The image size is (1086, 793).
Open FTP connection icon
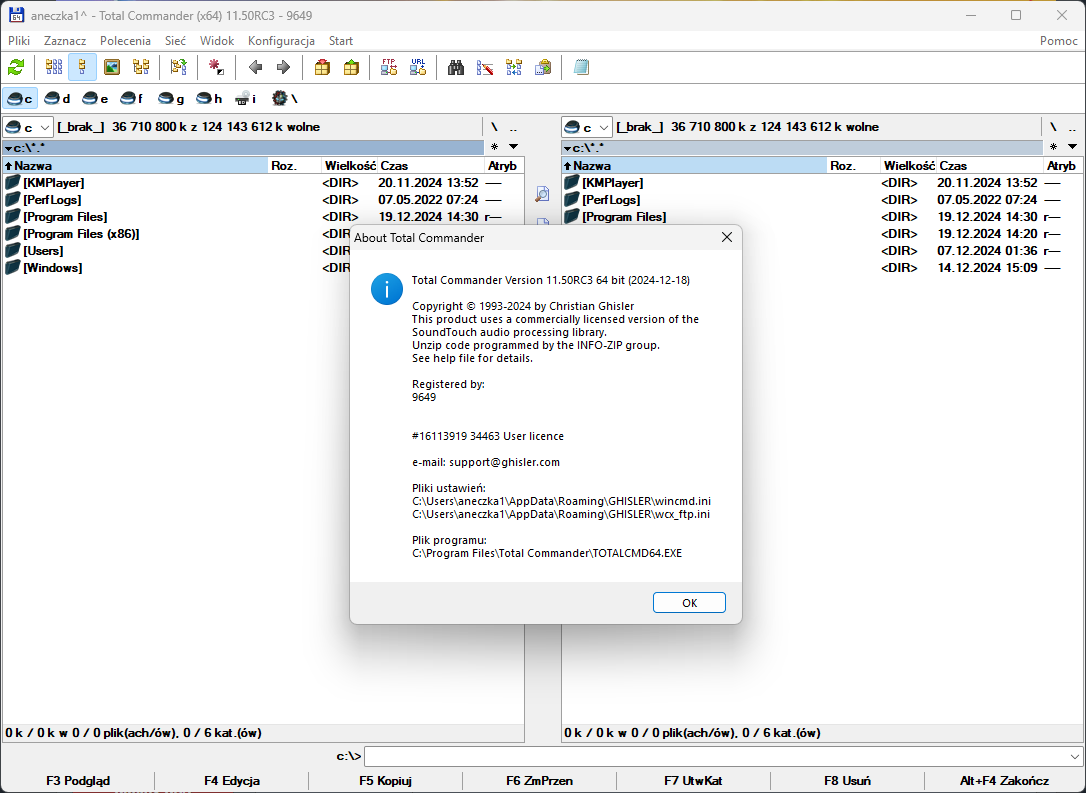click(389, 67)
